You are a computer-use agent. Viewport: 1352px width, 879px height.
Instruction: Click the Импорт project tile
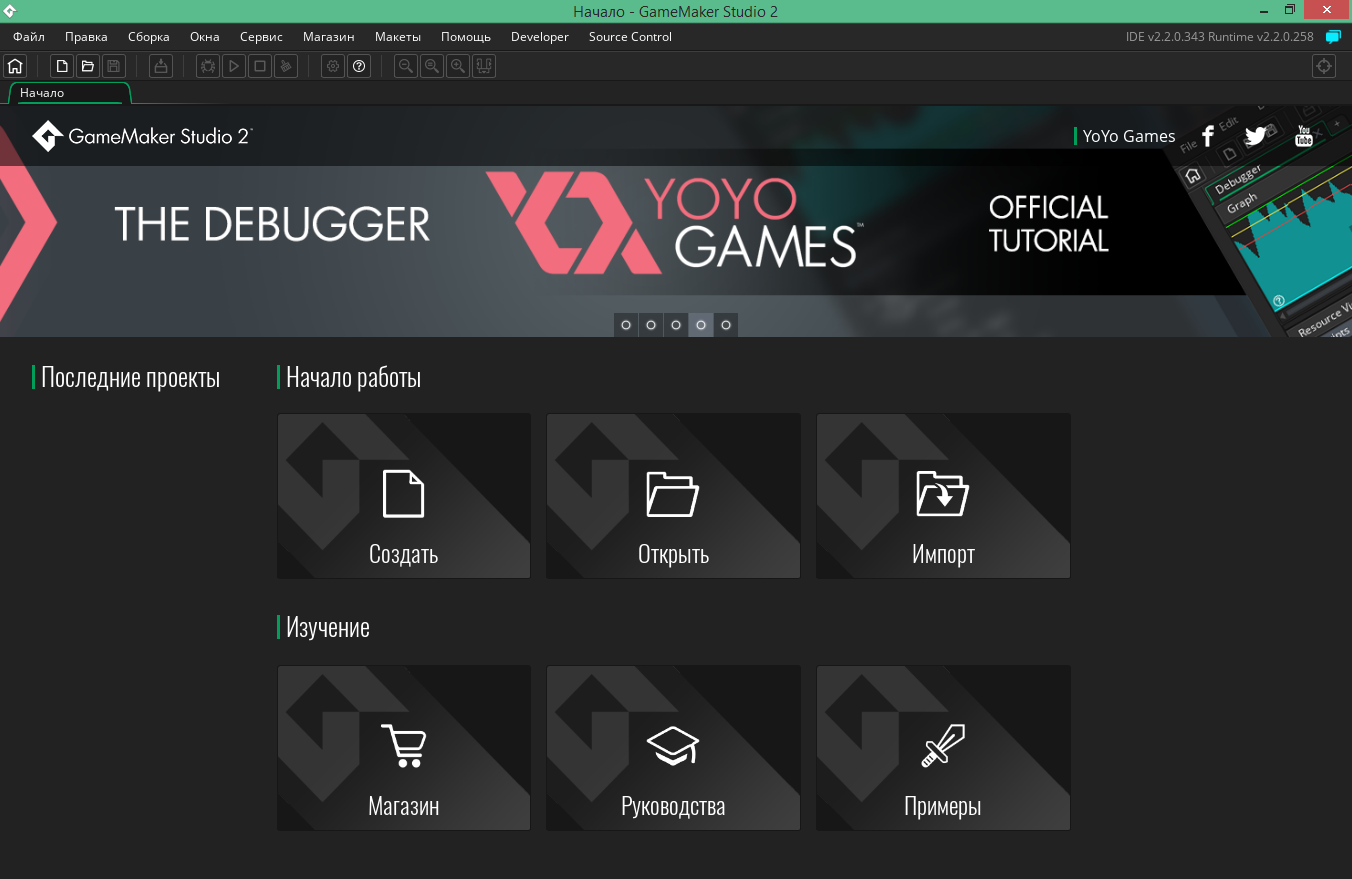tap(943, 496)
